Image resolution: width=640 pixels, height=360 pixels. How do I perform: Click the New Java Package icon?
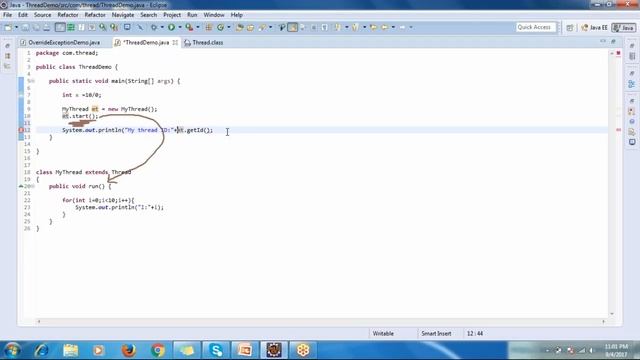tap(209, 27)
